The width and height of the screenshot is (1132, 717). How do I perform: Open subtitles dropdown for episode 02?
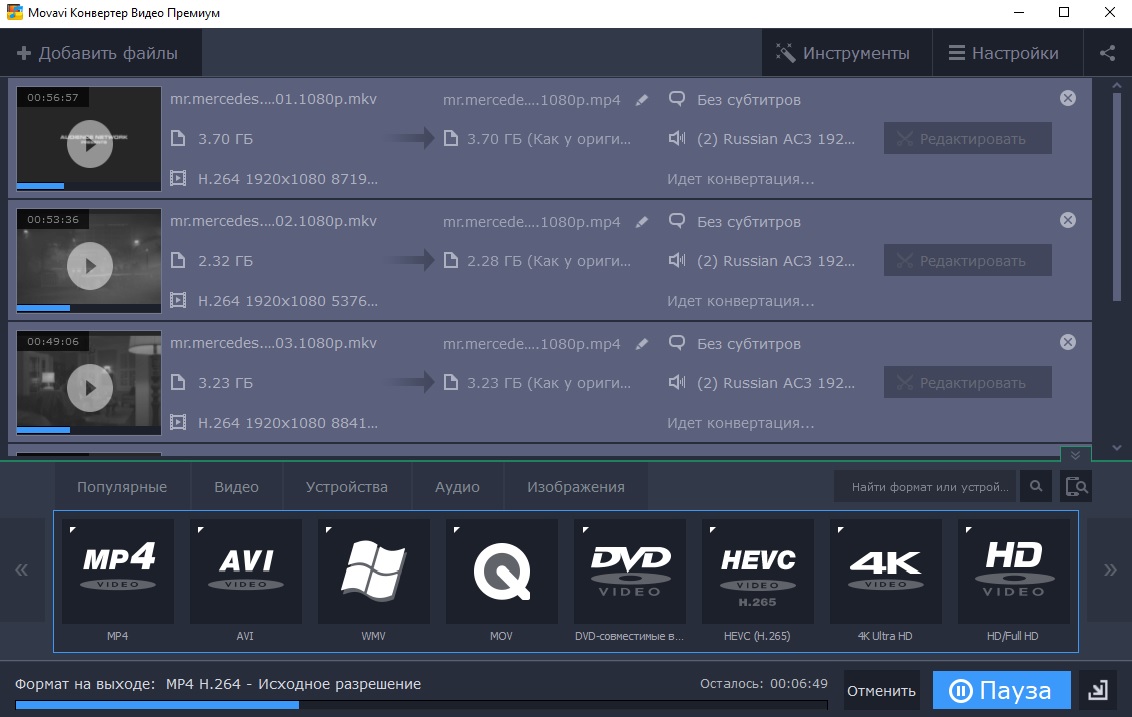point(735,222)
